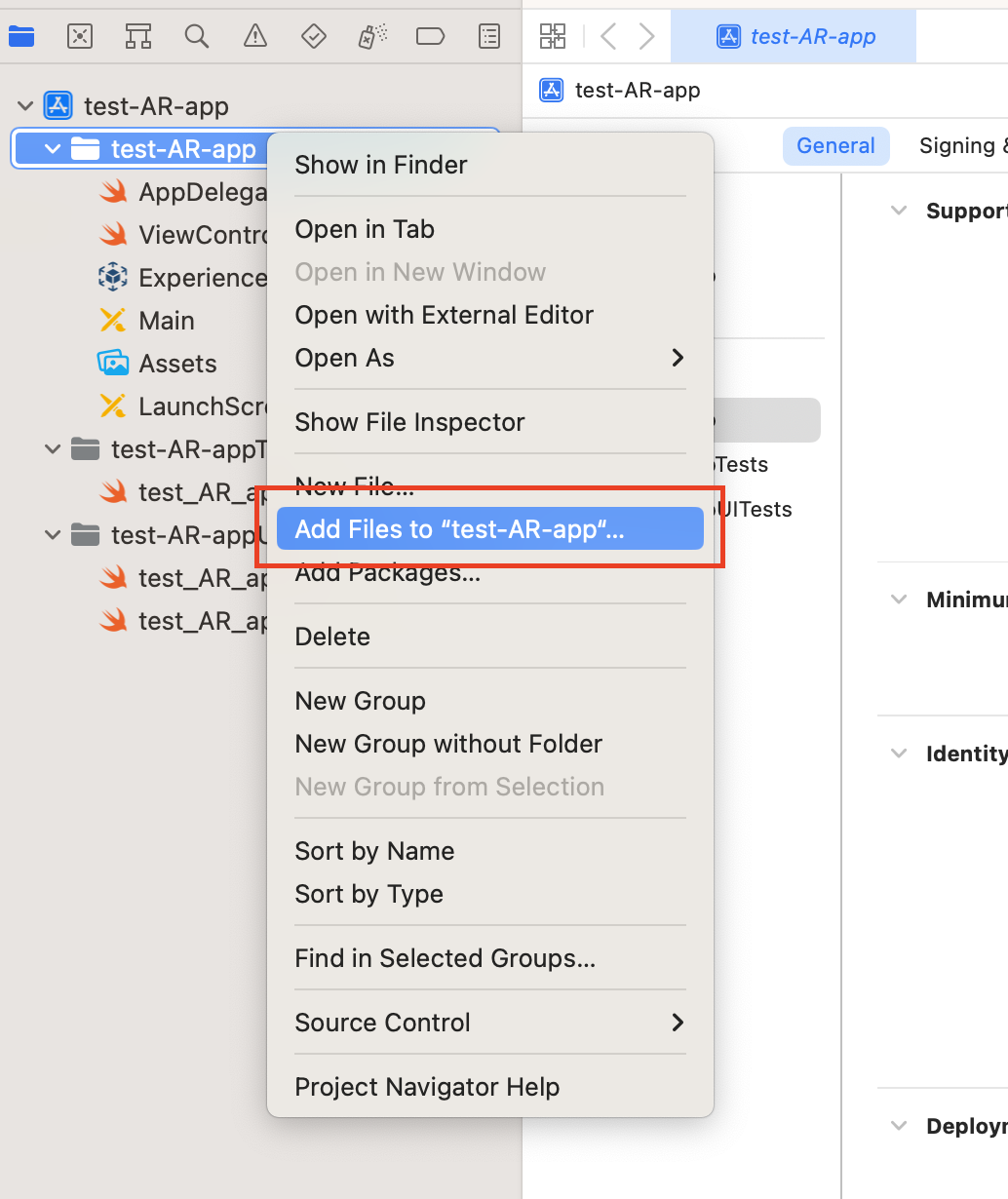Screen dimensions: 1008x1199
Task: Select the Experience reality file
Action: [182, 278]
